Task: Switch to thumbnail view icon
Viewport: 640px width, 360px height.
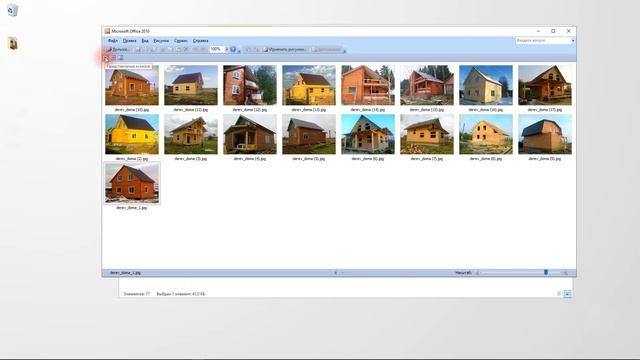Action: tap(107, 58)
